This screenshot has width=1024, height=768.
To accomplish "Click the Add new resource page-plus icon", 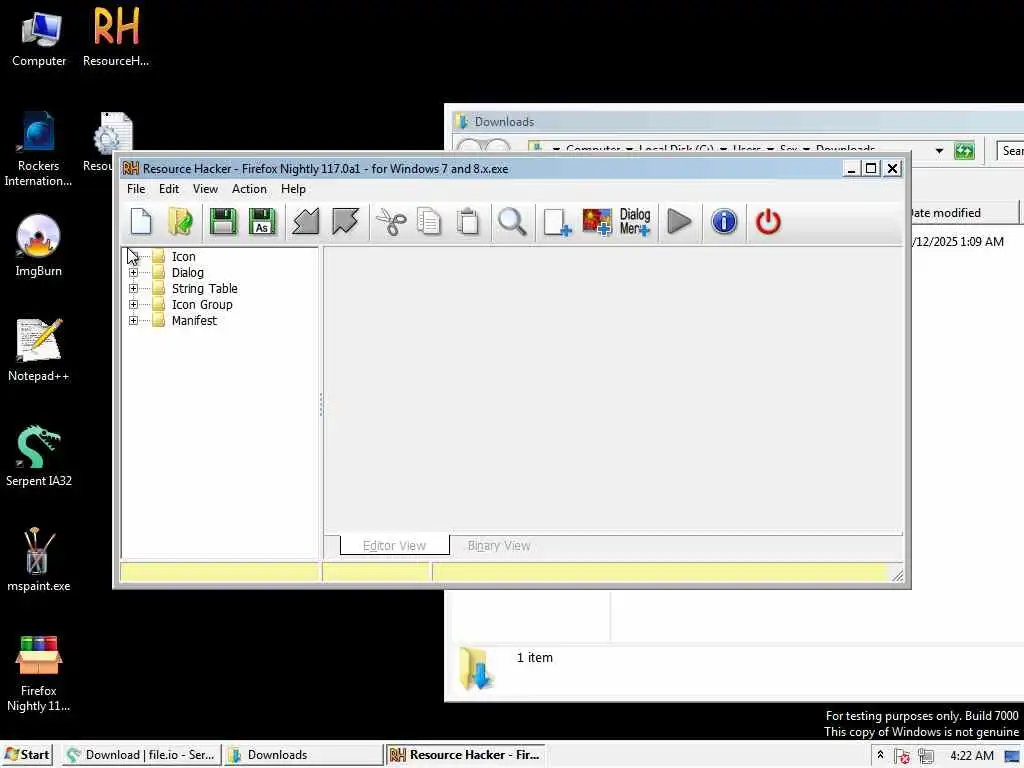I will [557, 222].
